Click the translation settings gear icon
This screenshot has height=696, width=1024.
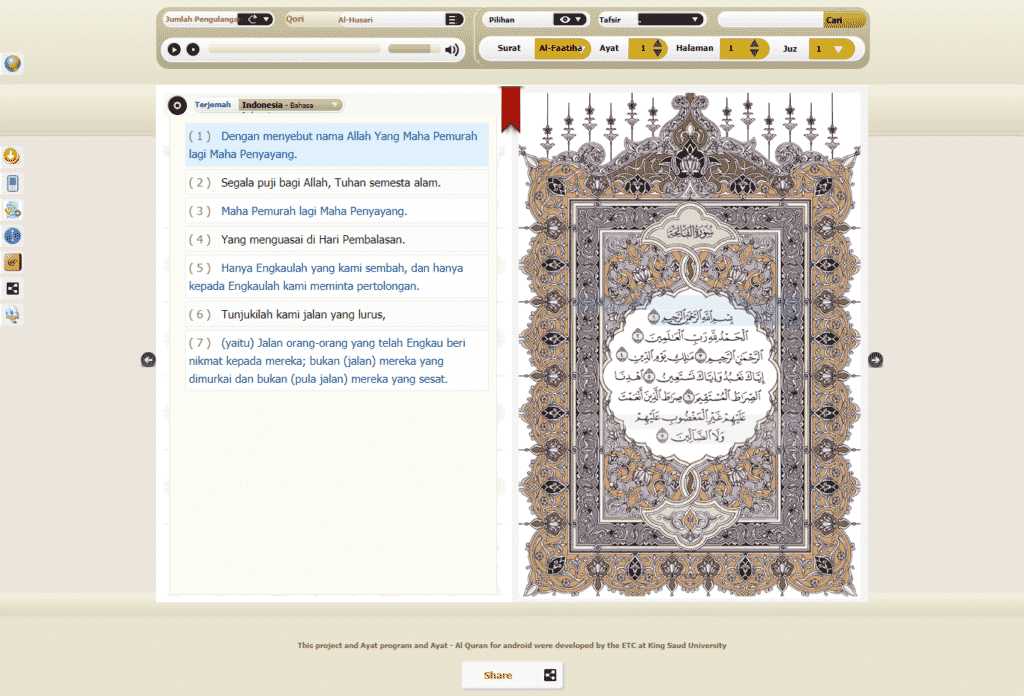(x=177, y=105)
